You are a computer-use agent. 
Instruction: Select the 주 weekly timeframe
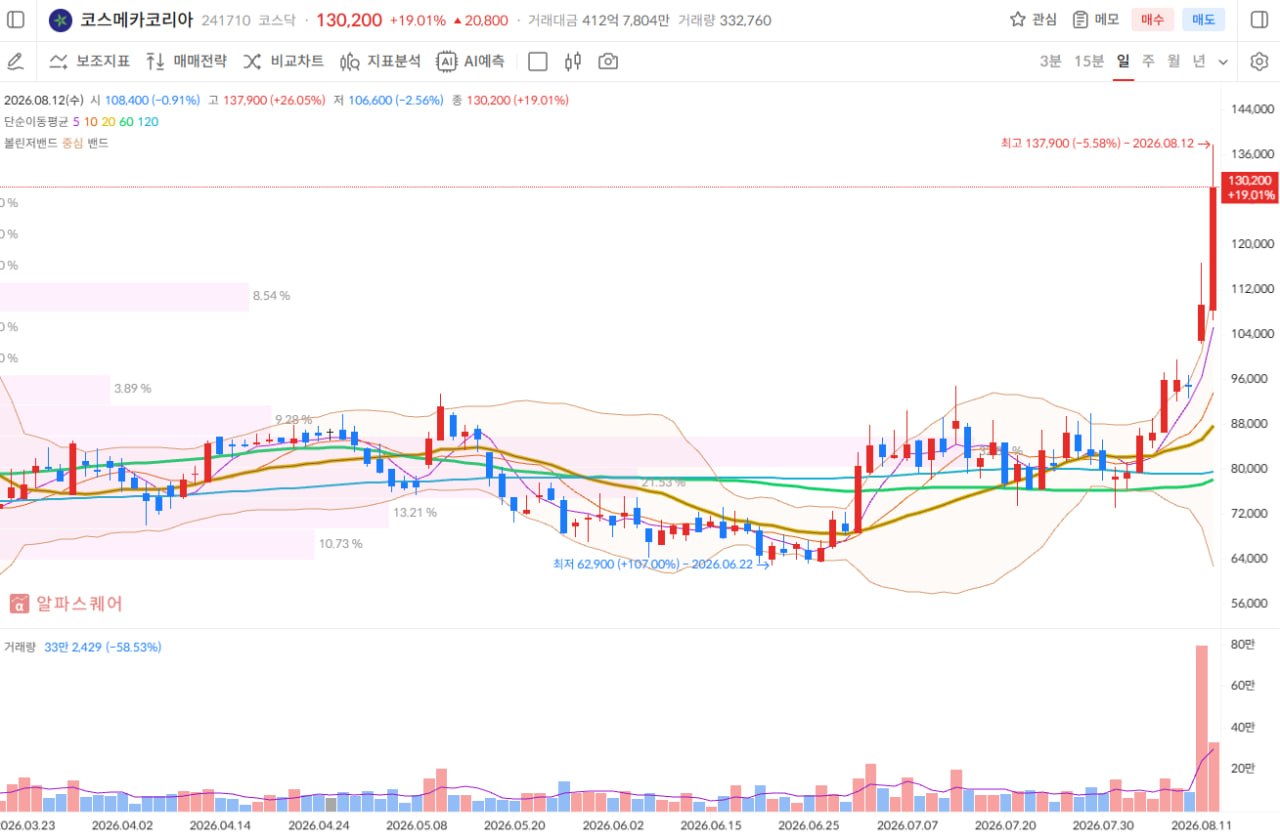click(x=1148, y=61)
